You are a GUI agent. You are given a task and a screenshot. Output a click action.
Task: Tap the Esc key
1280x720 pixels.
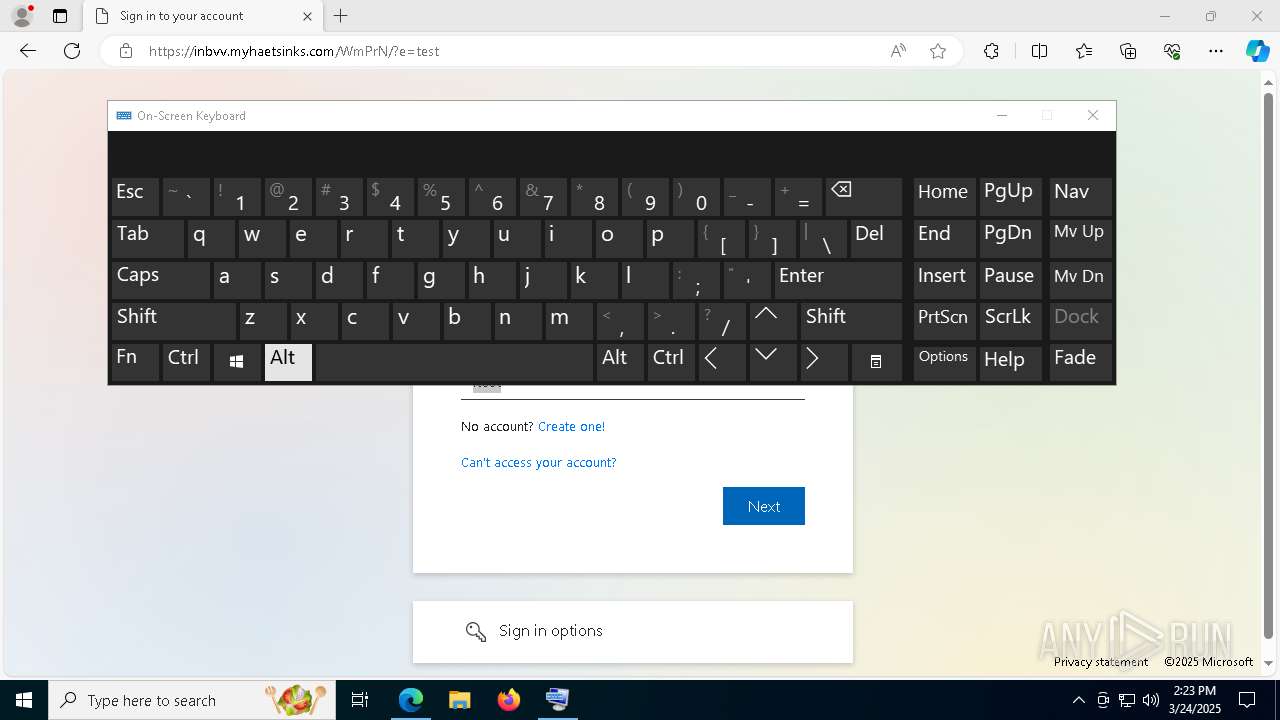pyautogui.click(x=135, y=197)
